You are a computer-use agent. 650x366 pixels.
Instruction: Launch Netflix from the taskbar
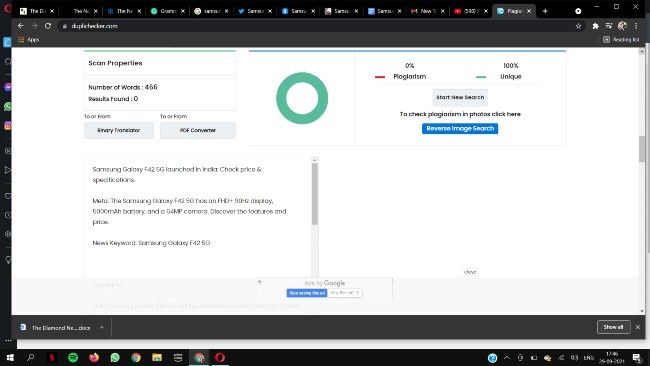coord(52,357)
